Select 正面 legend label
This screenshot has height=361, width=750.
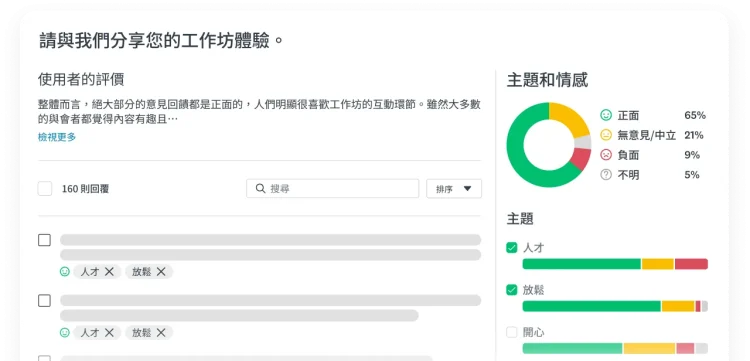[628, 115]
